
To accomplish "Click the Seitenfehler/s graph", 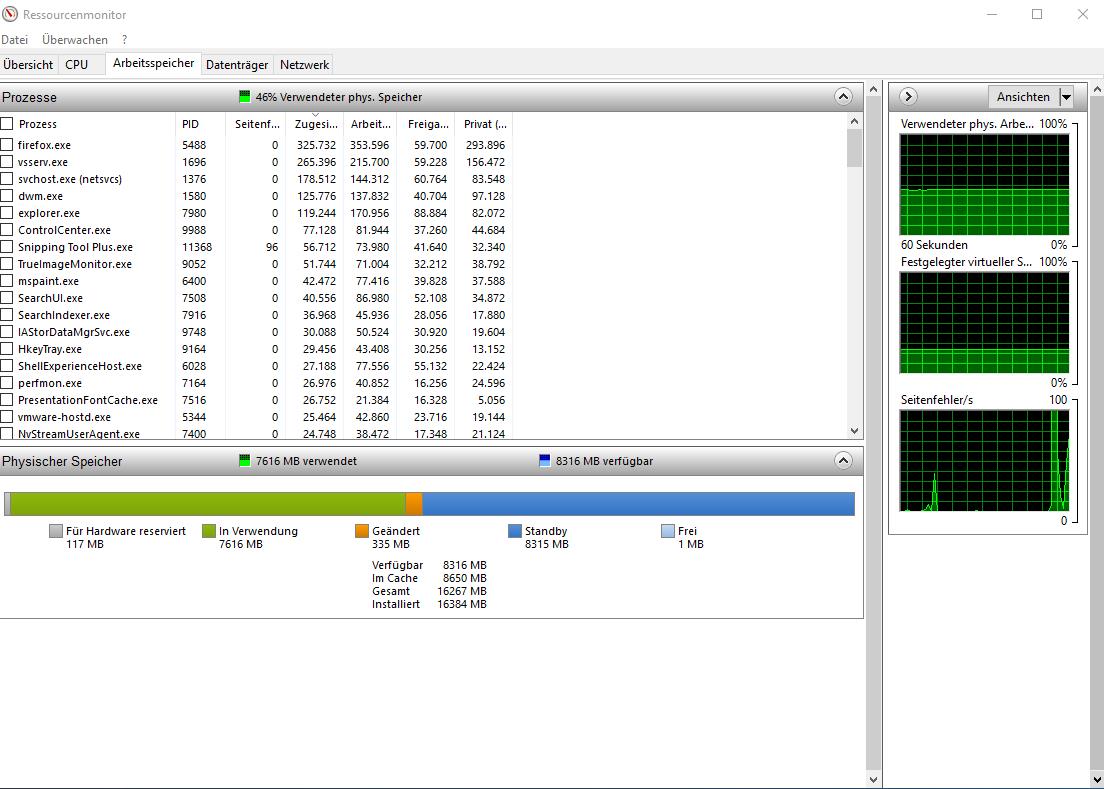I will pyautogui.click(x=984, y=460).
